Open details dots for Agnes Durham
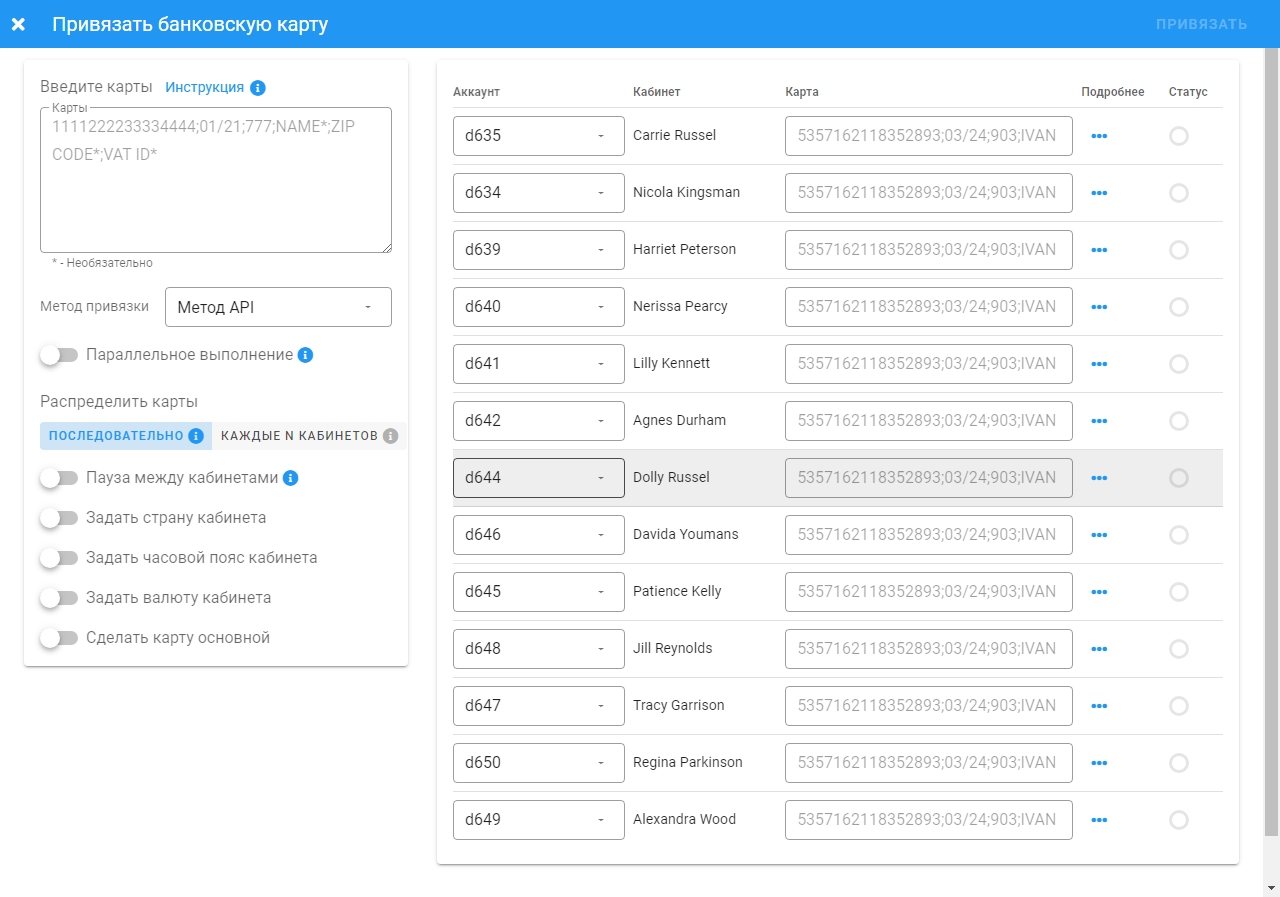The image size is (1280, 897). (x=1100, y=421)
